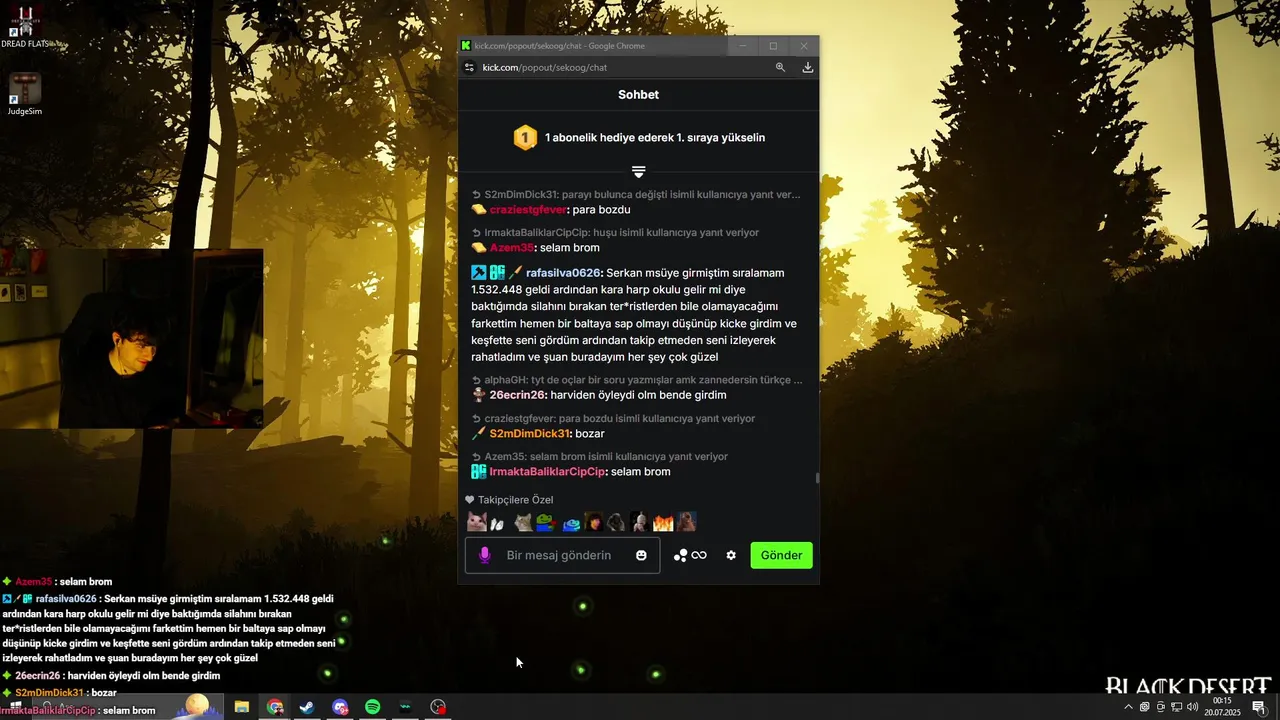Open the emoji picker smiley icon
1280x720 pixels.
(641, 555)
